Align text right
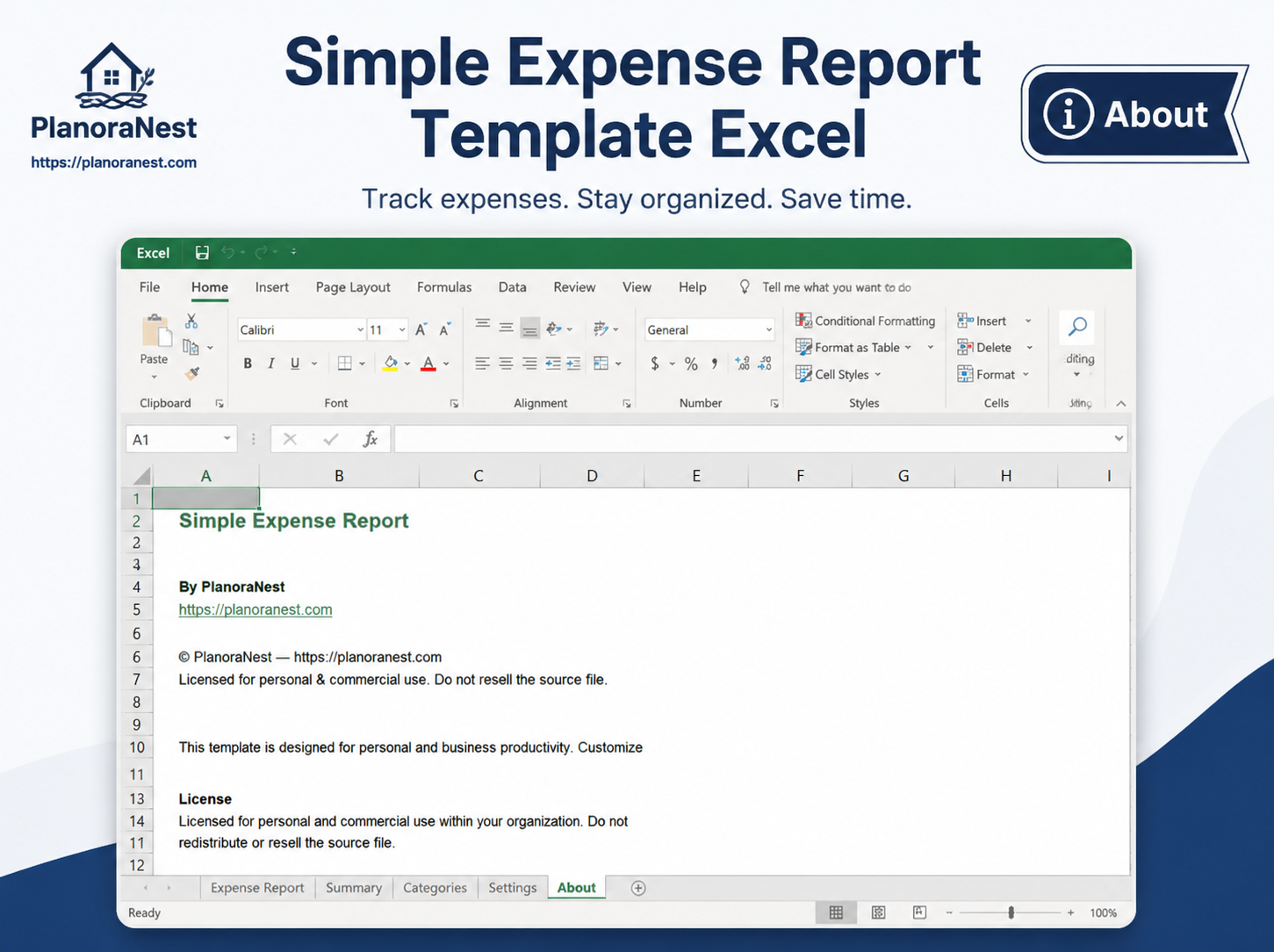1274x952 pixels. [529, 364]
